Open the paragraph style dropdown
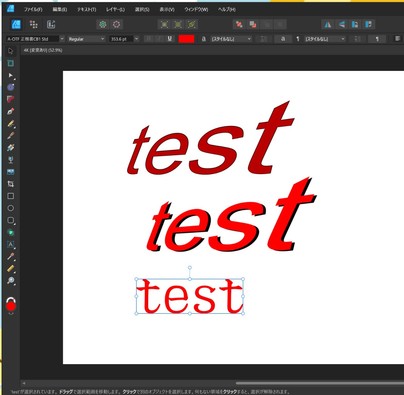The height and width of the screenshot is (395, 404). pyautogui.click(x=325, y=39)
